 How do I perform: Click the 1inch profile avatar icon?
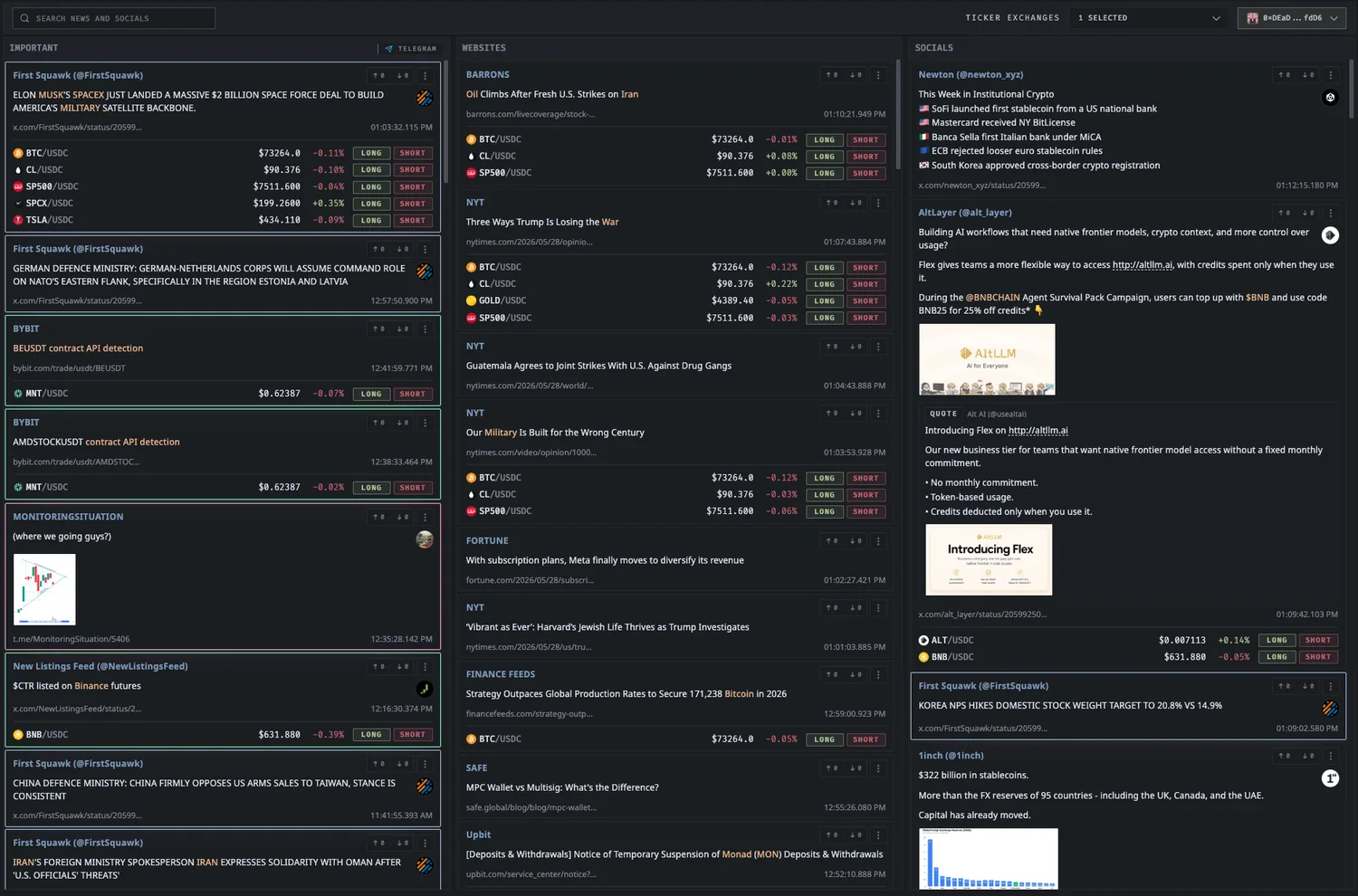(1330, 778)
